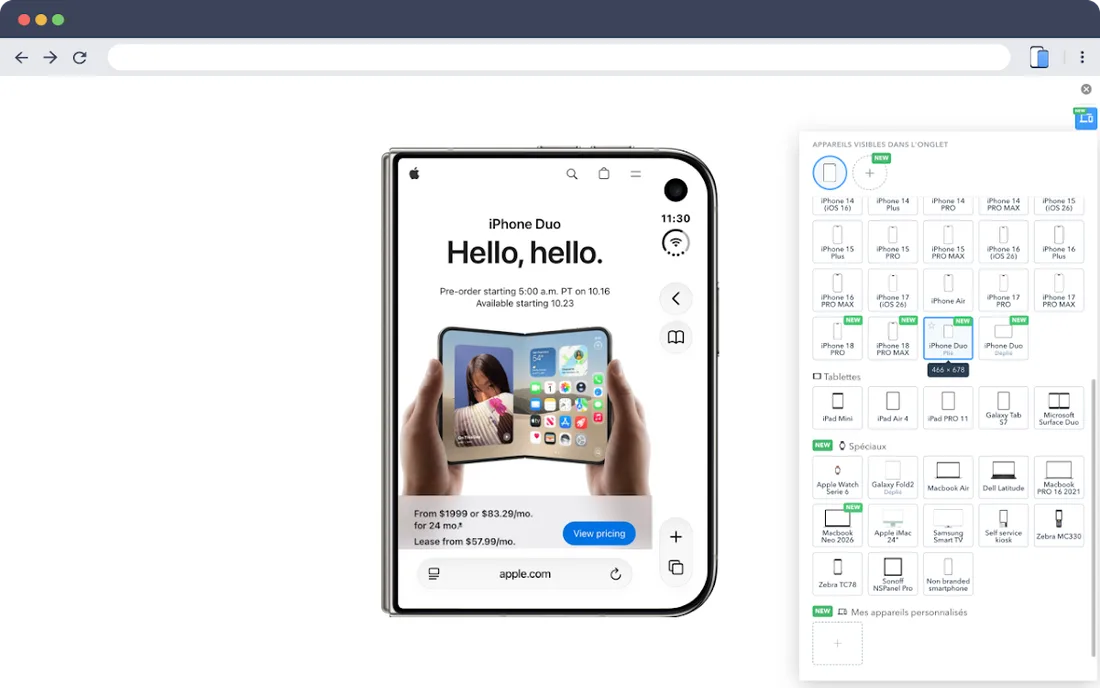Screen dimensions: 1100x688
Task: Choose the Apple iMac 24" device
Action: 892,525
